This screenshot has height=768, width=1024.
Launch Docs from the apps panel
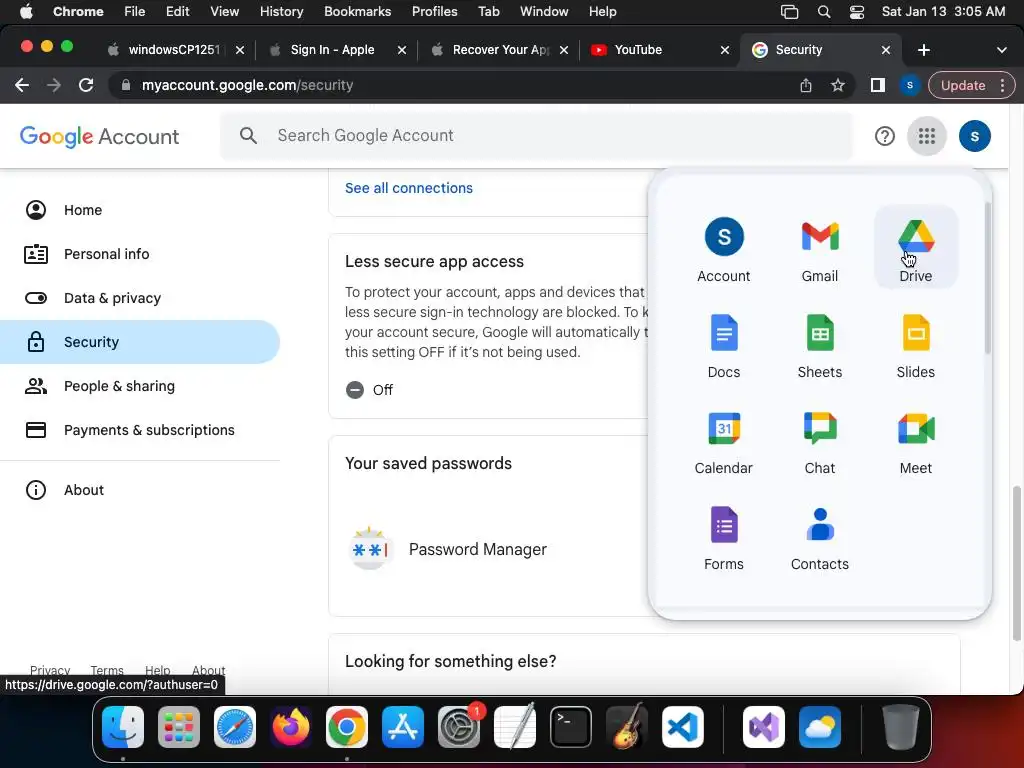724,344
